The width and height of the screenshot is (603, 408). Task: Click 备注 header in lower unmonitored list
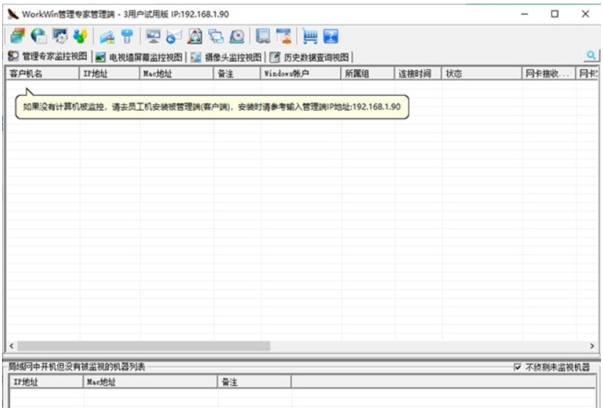click(x=255, y=382)
